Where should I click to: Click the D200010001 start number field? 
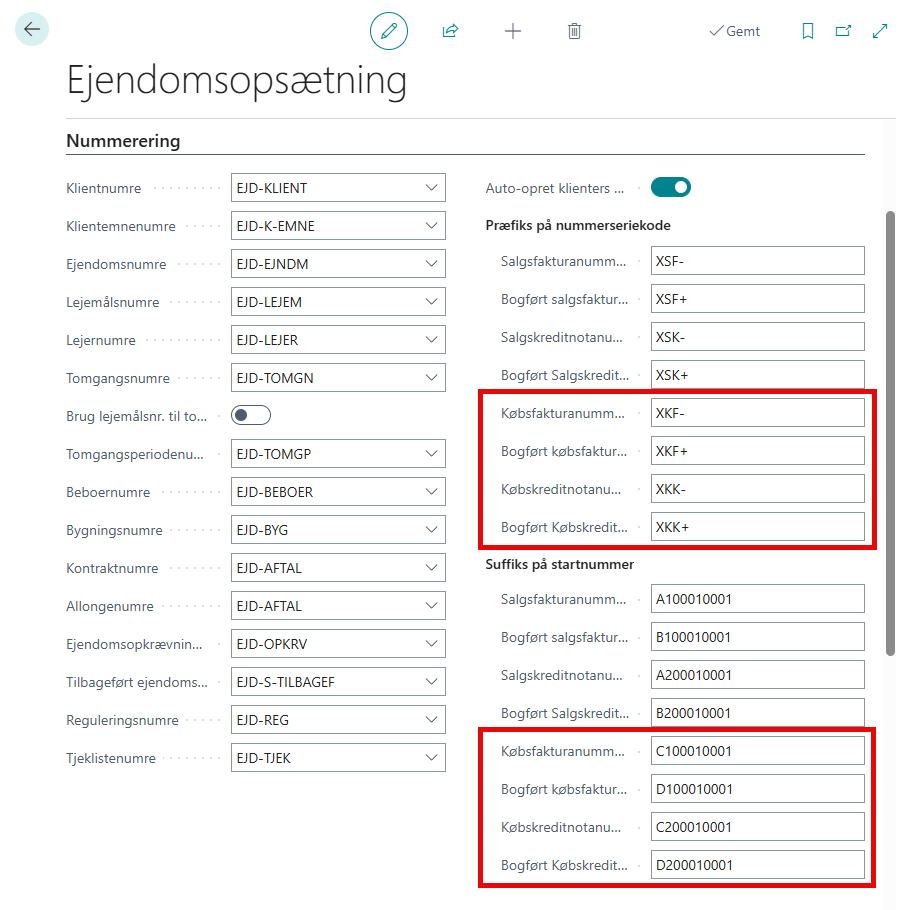click(x=758, y=865)
